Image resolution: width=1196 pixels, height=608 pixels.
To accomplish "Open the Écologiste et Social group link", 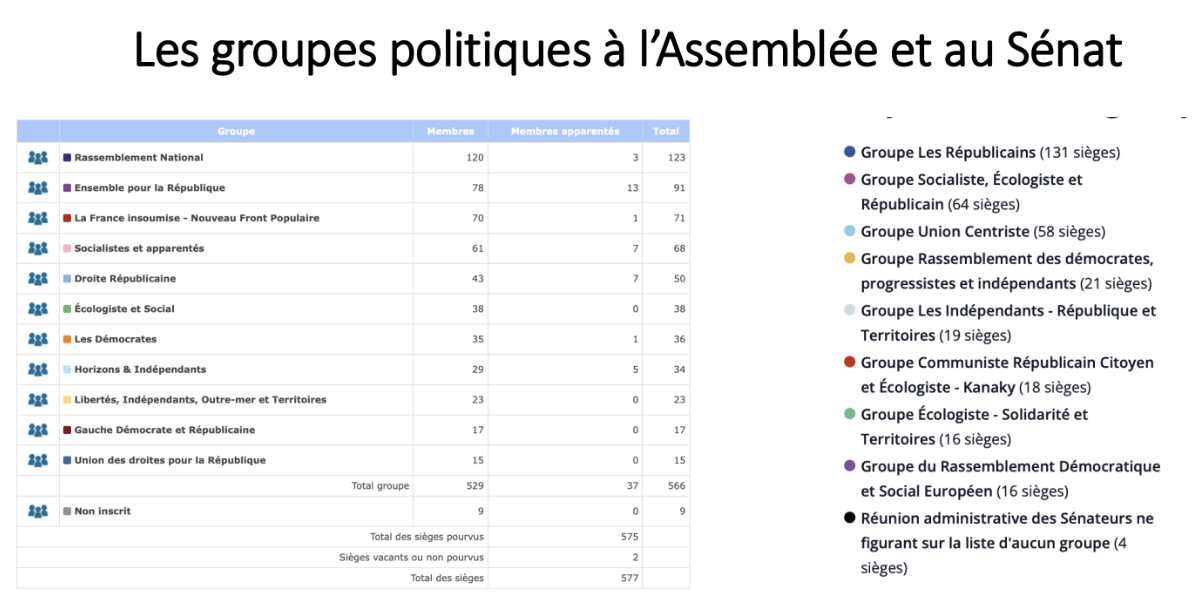I will (x=124, y=309).
